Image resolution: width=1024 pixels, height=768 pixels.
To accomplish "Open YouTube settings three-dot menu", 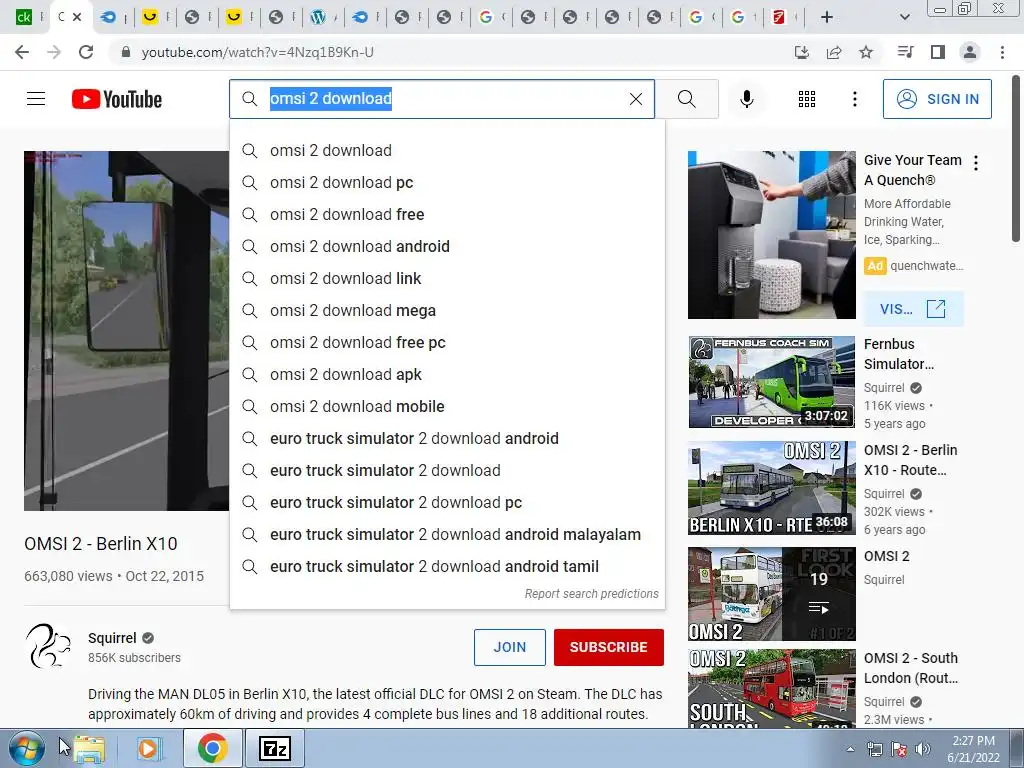I will click(854, 99).
